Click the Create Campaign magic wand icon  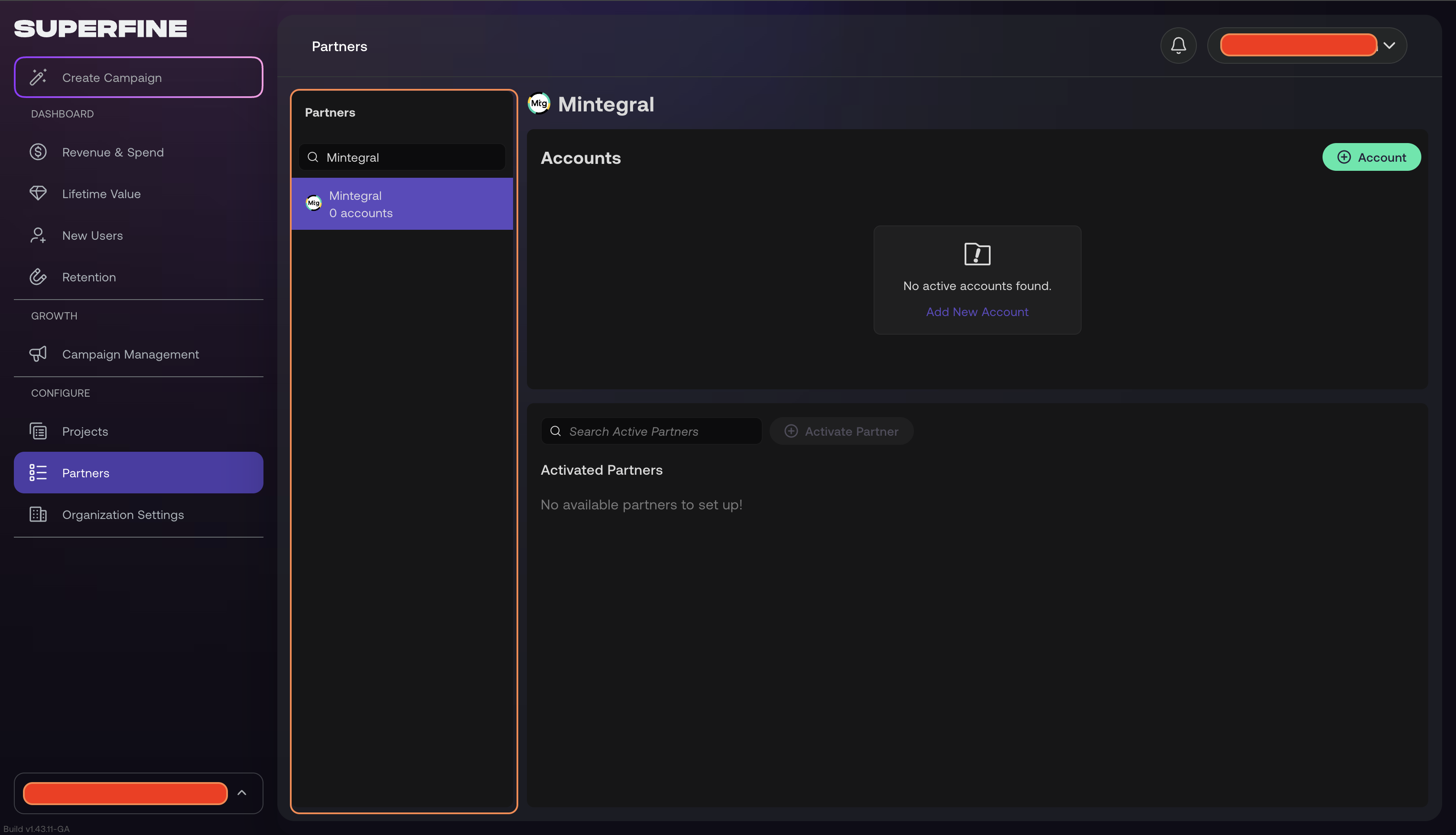(x=38, y=77)
